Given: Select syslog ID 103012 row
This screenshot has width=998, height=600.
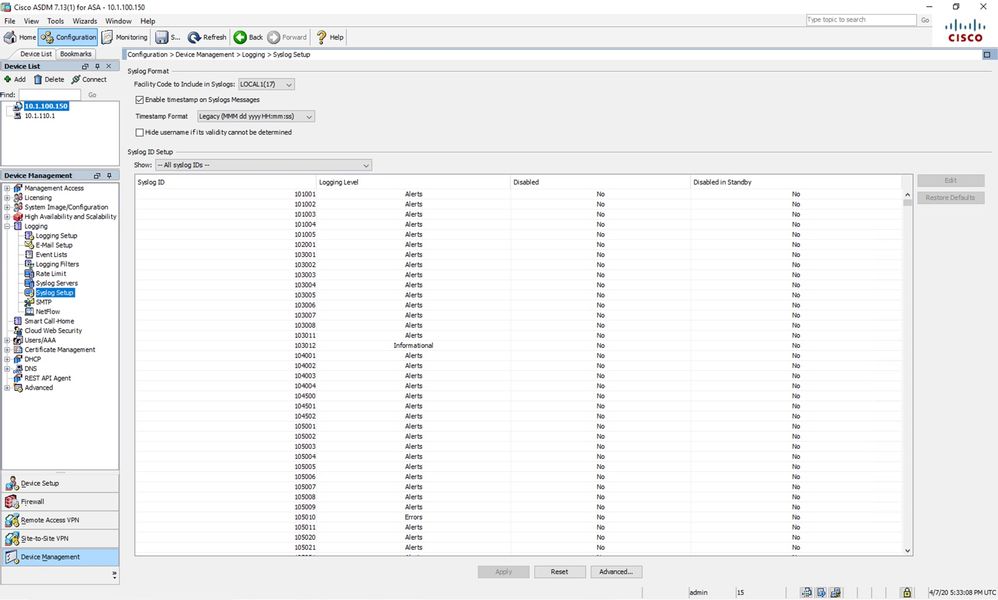Looking at the screenshot, I should tap(519, 345).
